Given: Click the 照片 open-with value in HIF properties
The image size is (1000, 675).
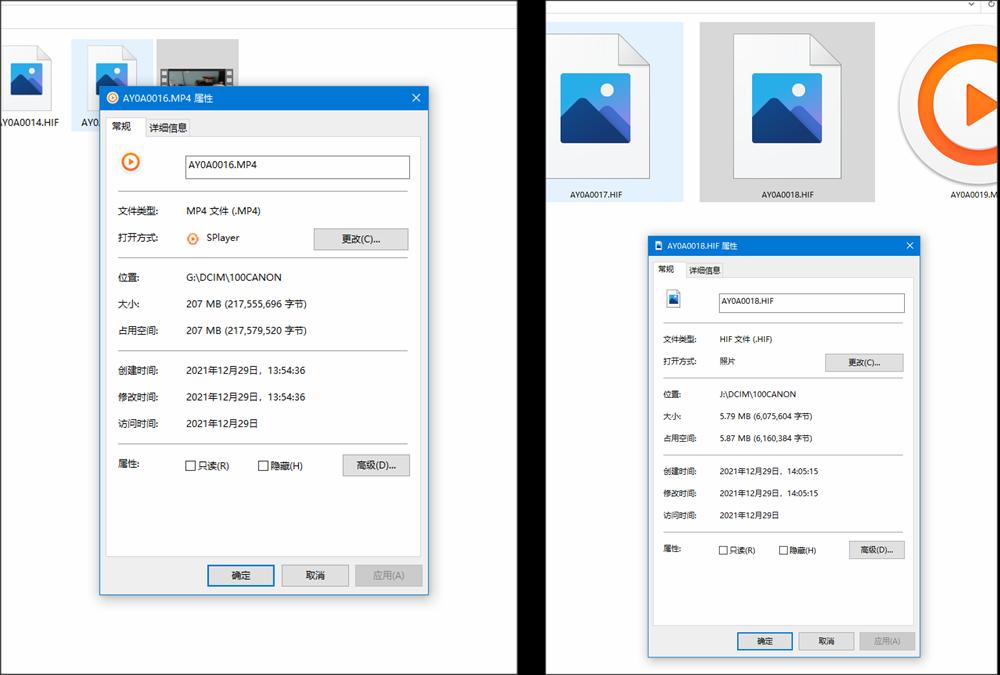Looking at the screenshot, I should [x=727, y=361].
